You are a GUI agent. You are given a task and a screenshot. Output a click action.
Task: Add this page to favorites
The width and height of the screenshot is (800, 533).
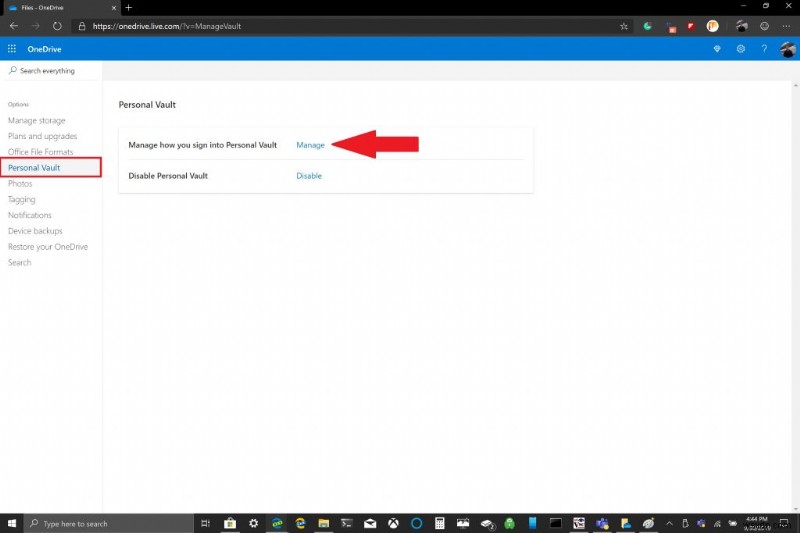[623, 26]
